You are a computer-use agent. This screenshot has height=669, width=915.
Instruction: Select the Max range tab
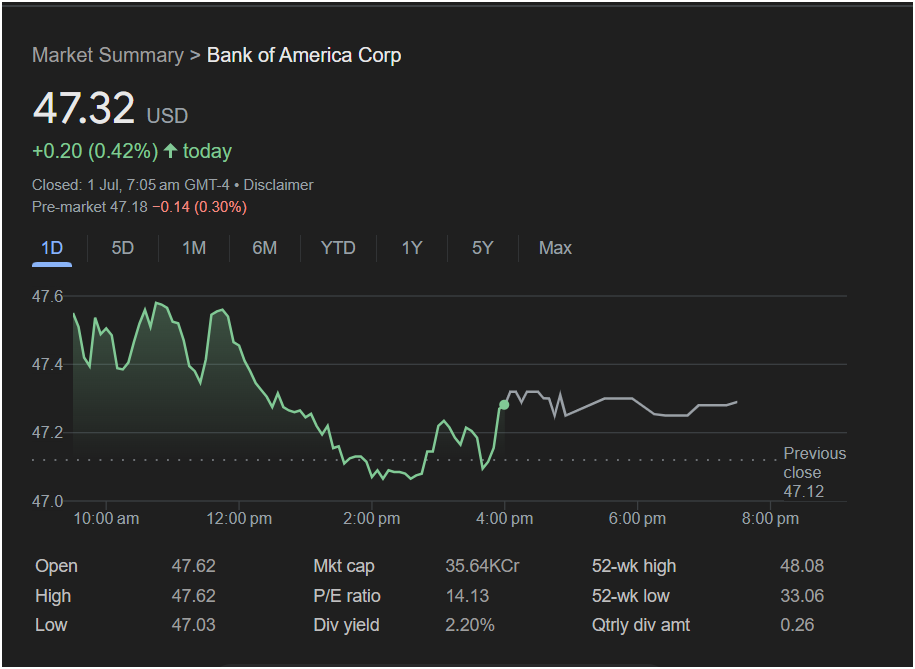click(x=555, y=248)
